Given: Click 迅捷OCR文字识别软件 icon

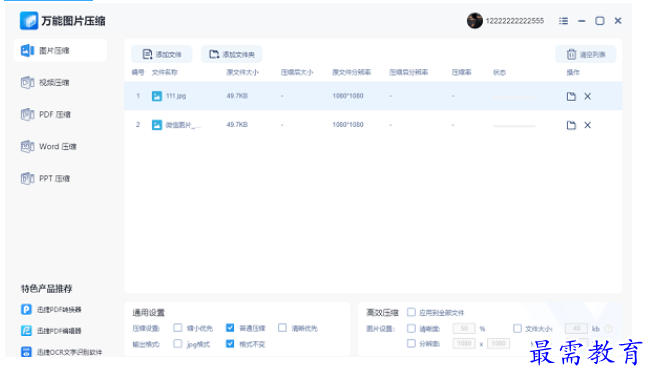Looking at the screenshot, I should pyautogui.click(x=26, y=352).
